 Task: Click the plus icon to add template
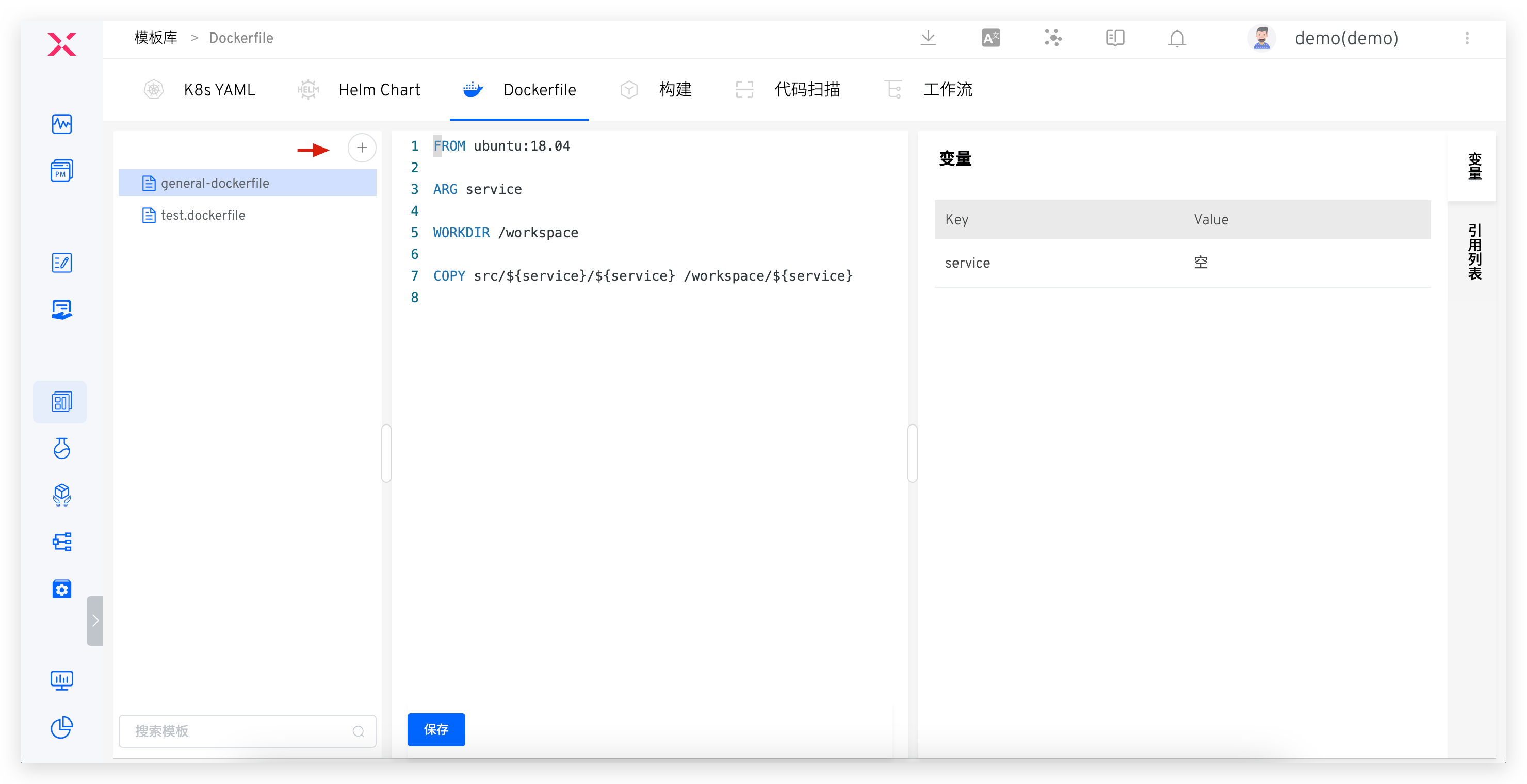362,148
